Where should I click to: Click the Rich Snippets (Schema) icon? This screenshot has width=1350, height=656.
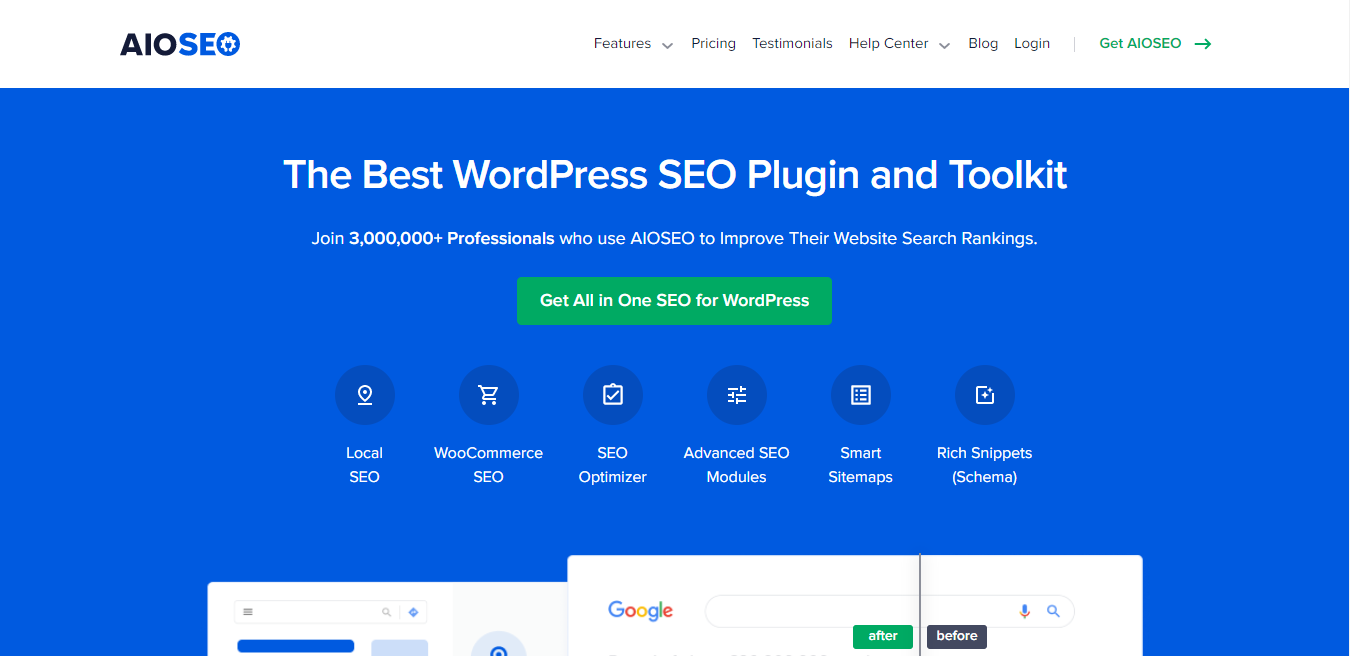pos(985,395)
